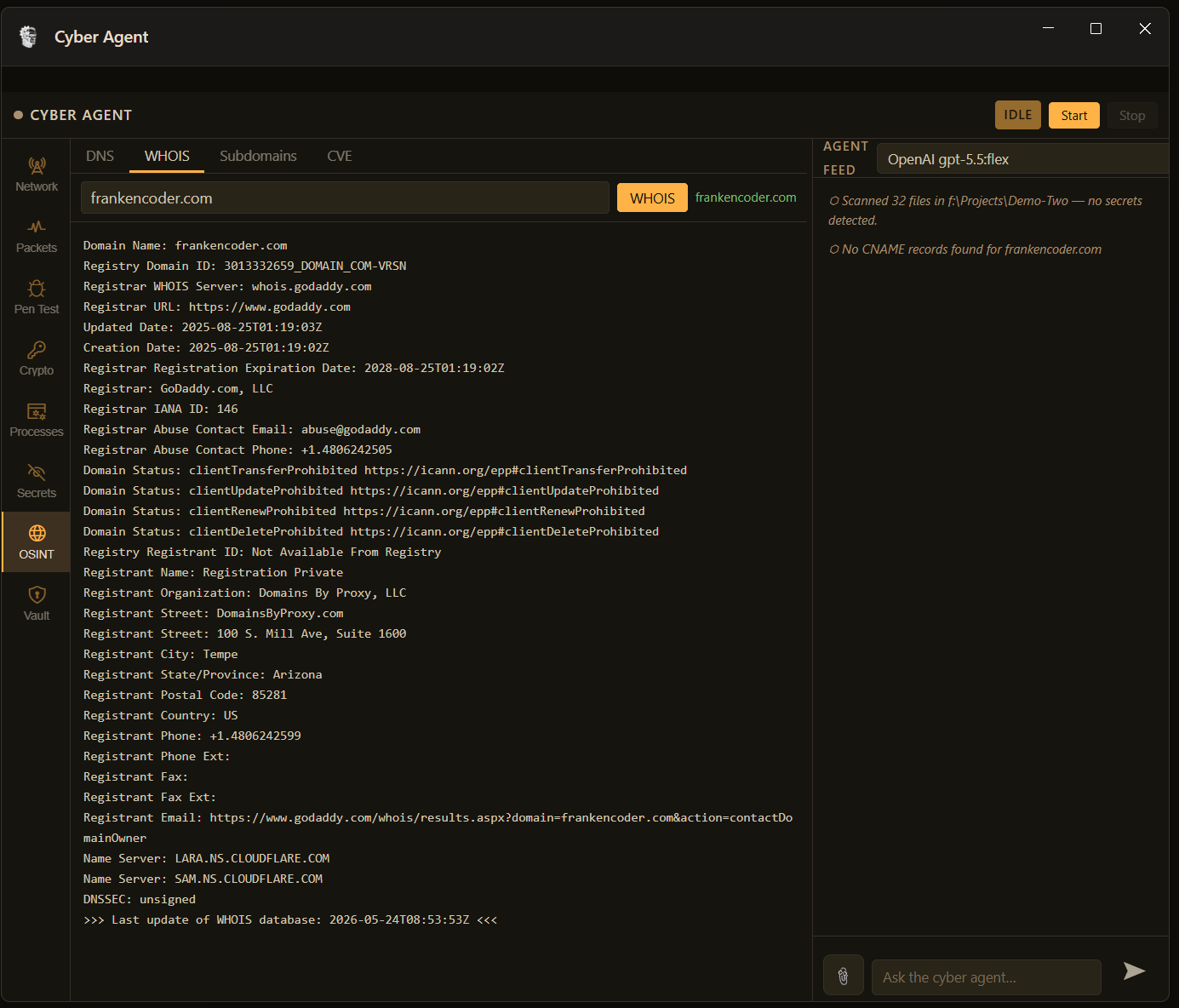The image size is (1179, 1008).
Task: Click the Registrar IANA ID: 146 line
Action: 161,409
